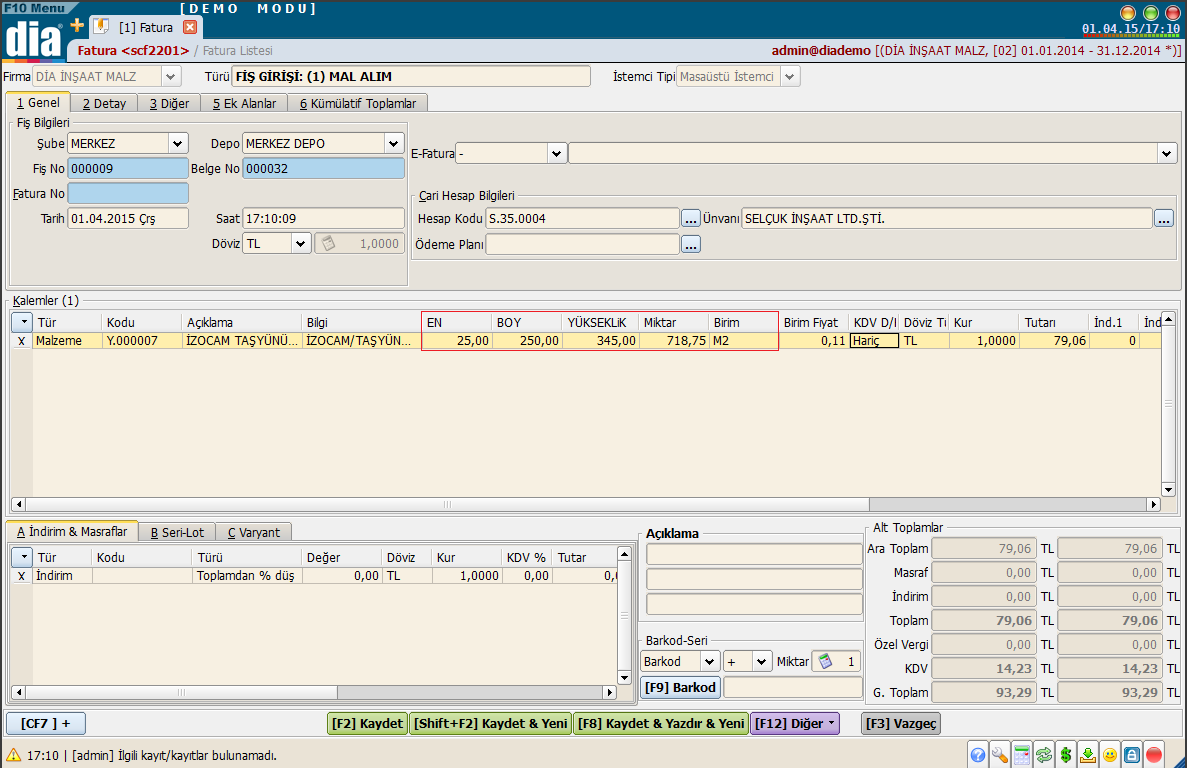Click the [F3] Vazgeç button
Screen dimensions: 1187x768
pos(901,723)
